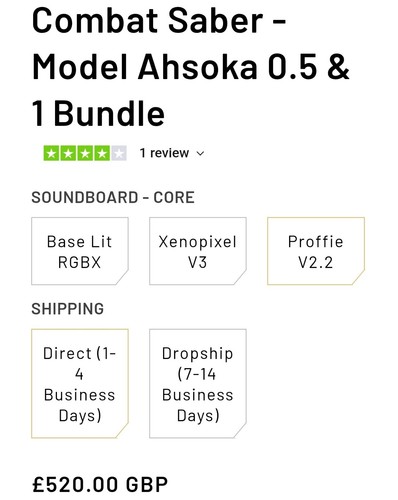Click the cut corner of Direct shipping tile

(x=122, y=431)
